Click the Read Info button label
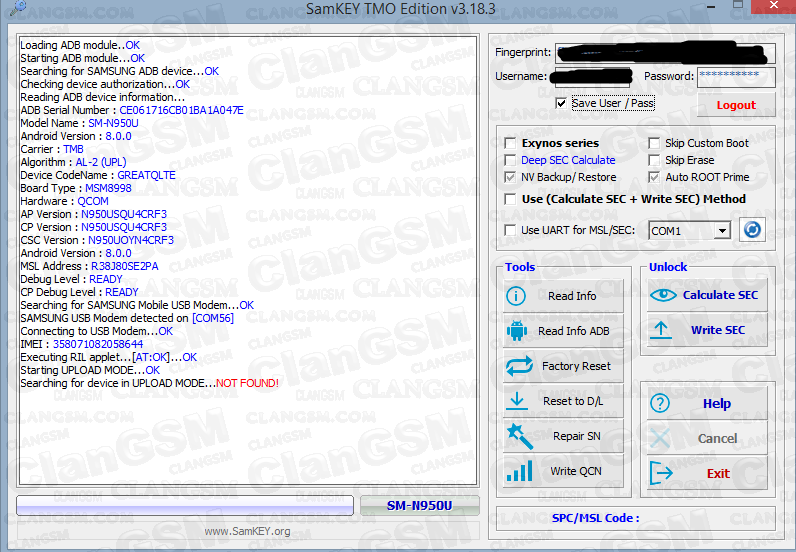 [x=572, y=296]
